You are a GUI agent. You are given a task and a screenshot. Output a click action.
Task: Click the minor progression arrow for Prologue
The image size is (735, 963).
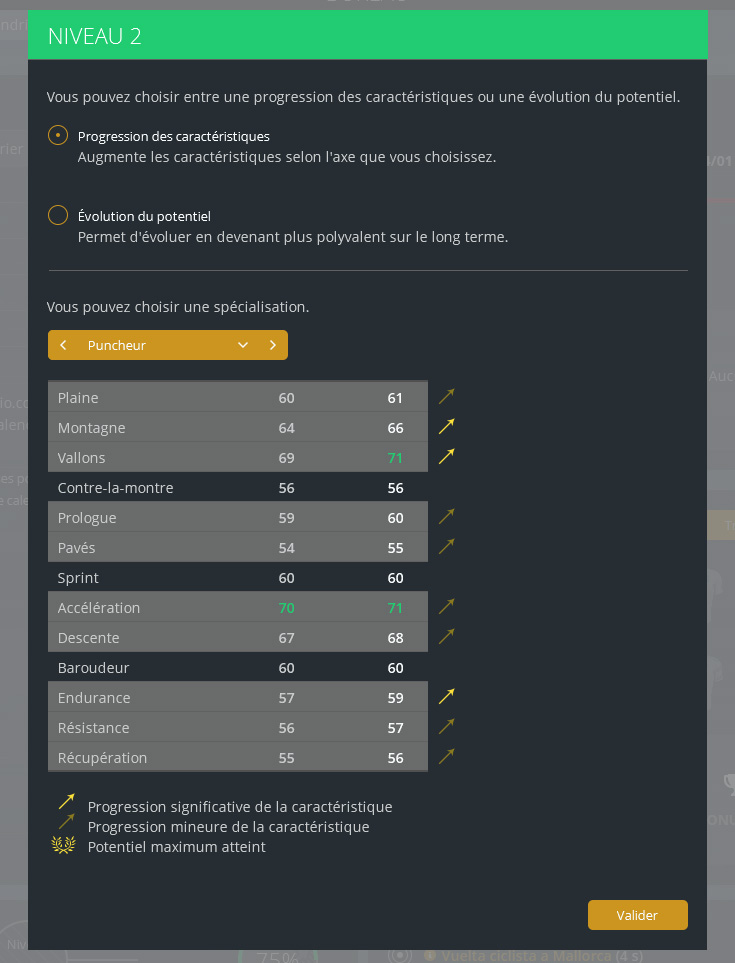446,517
